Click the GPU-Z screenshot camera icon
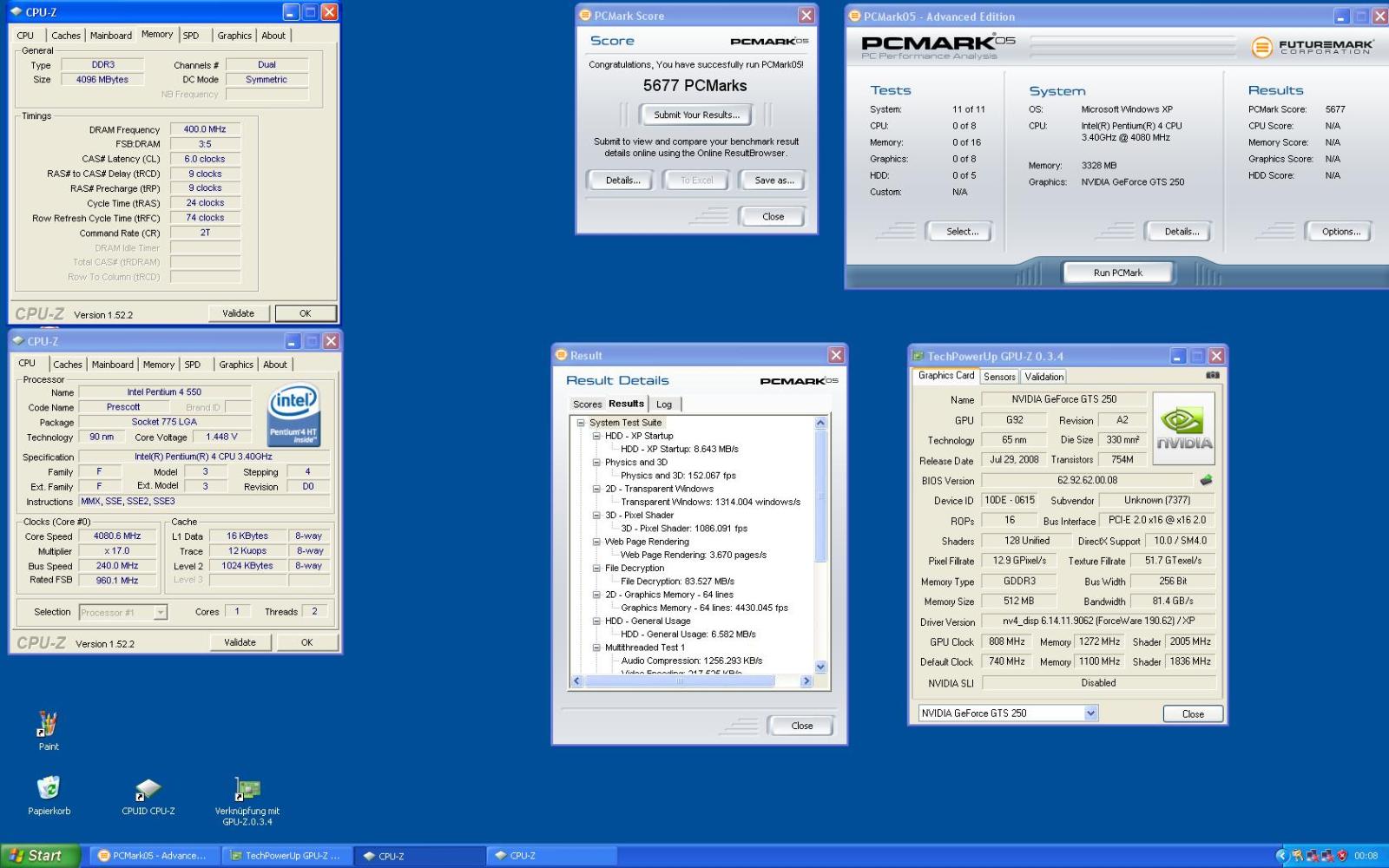Image resolution: width=1389 pixels, height=868 pixels. coord(1213,375)
